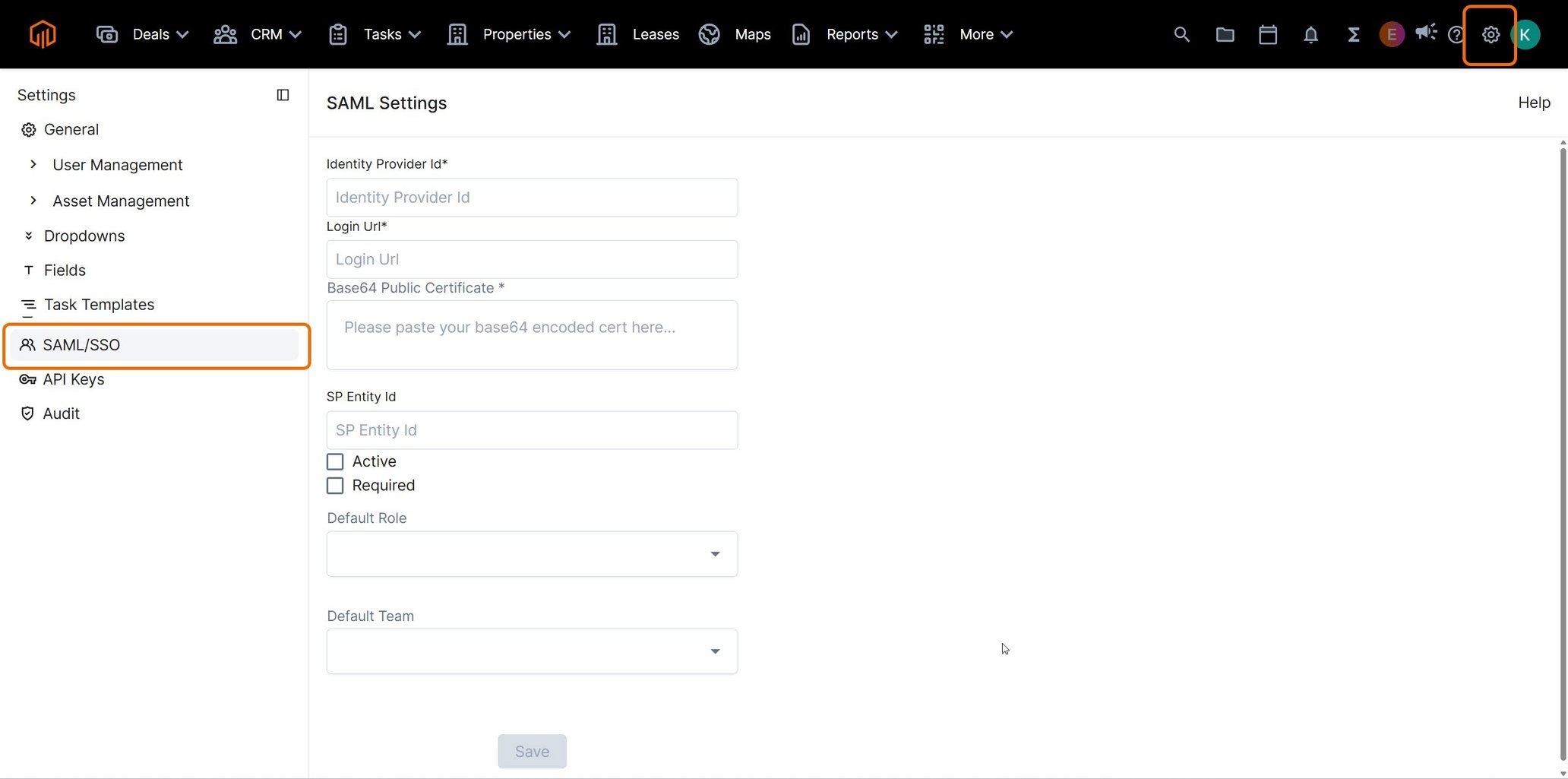
Task: Check the Required checkbox
Action: 335,486
